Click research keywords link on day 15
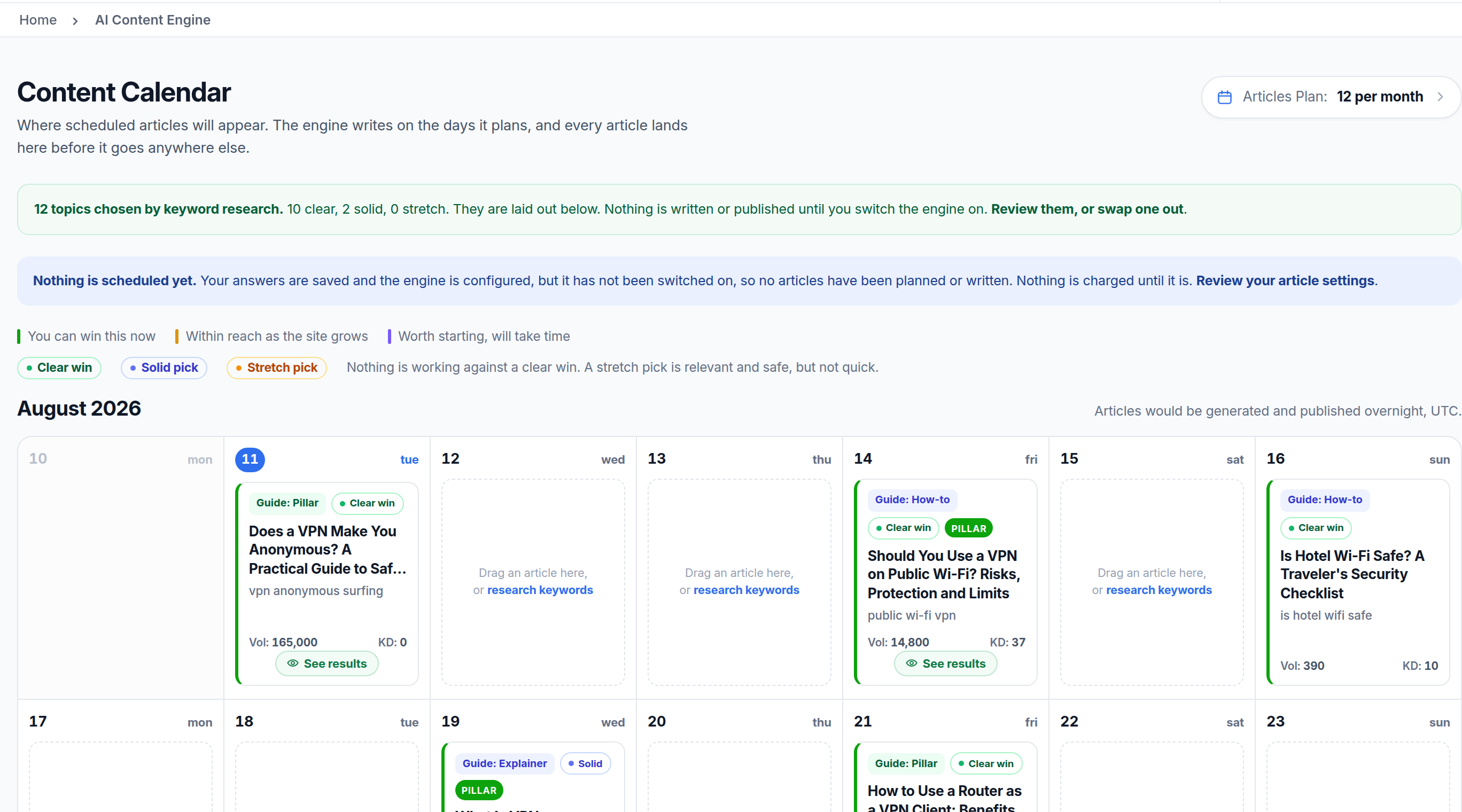This screenshot has height=812, width=1462. 1159,590
